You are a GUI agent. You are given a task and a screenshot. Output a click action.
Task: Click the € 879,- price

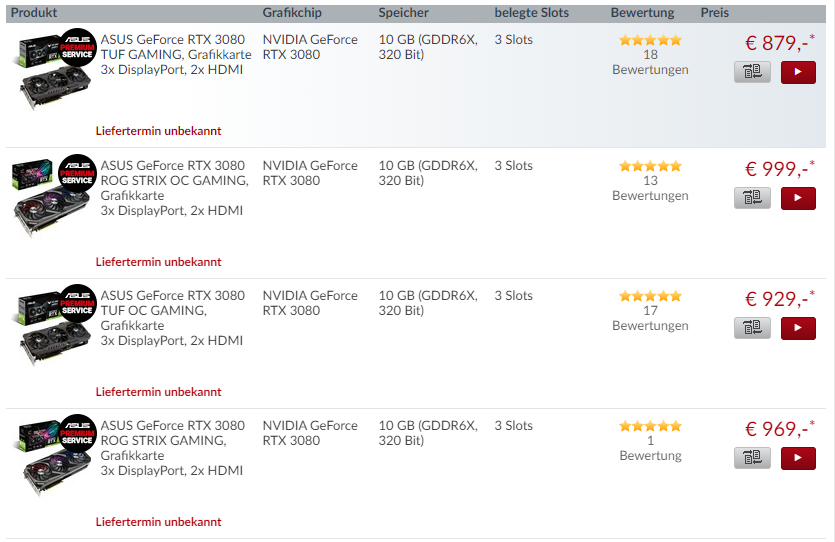click(779, 43)
